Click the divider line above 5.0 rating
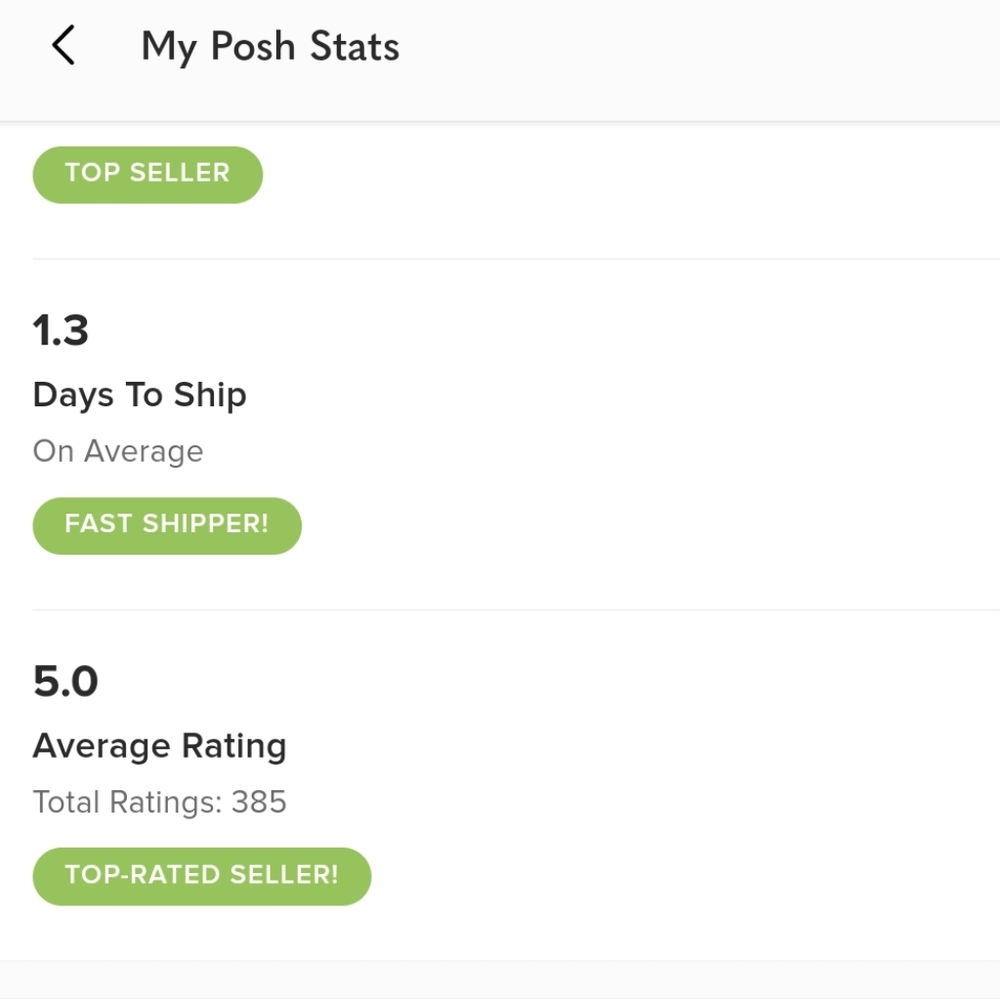 coord(500,610)
